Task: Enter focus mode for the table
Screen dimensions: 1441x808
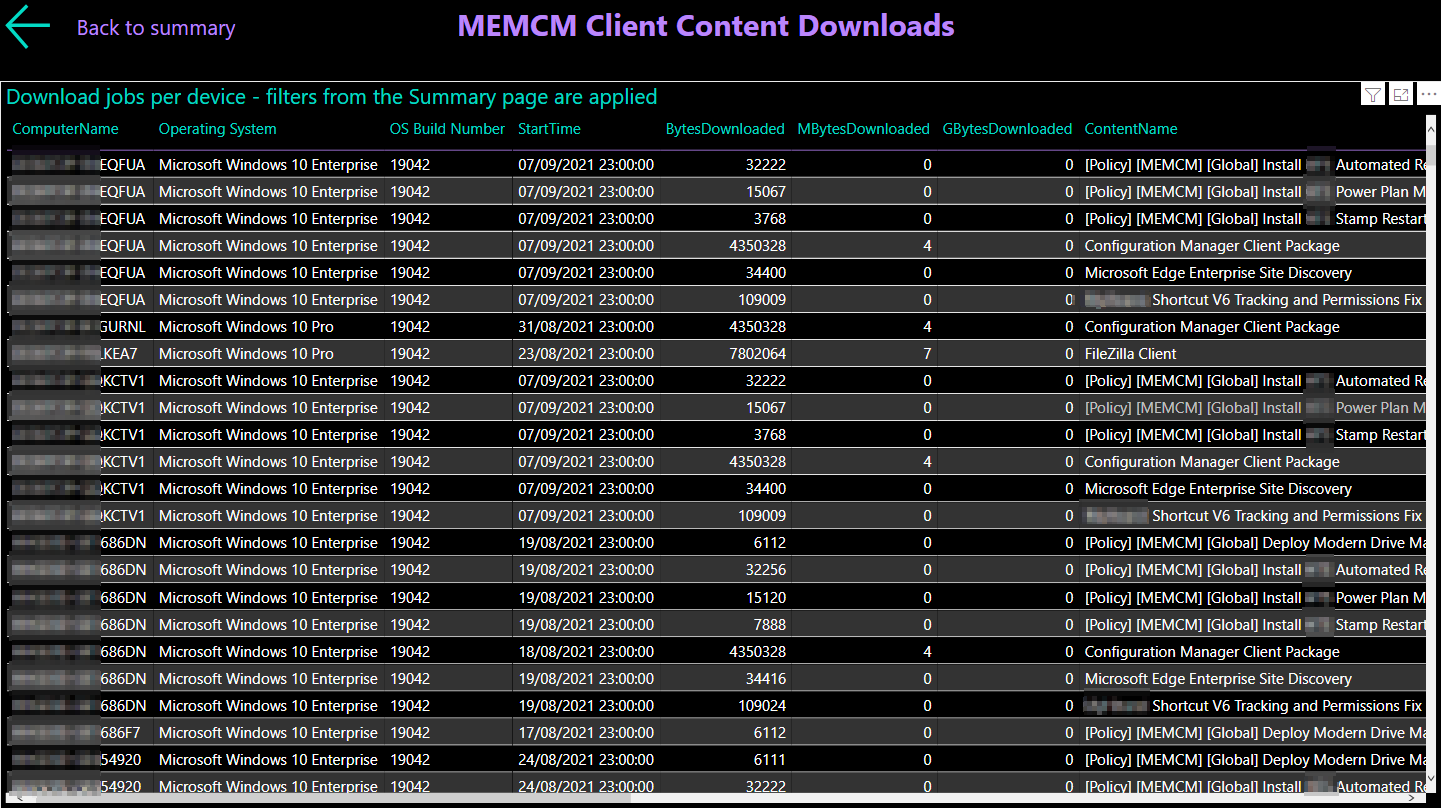Action: pyautogui.click(x=1401, y=95)
